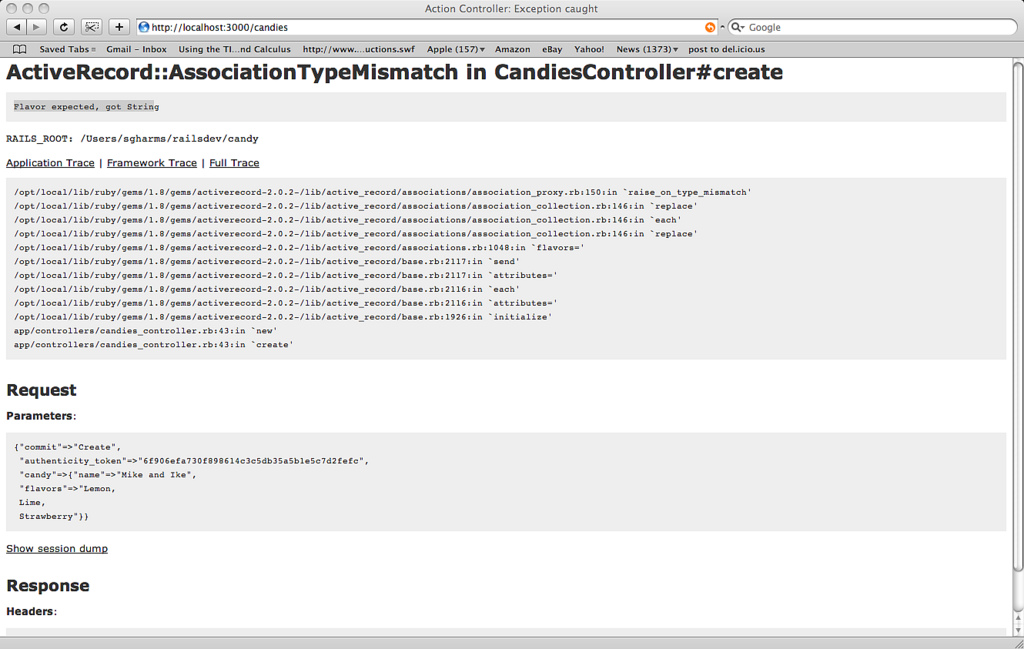1024x649 pixels.
Task: Show the Full Trace
Action: (x=234, y=163)
